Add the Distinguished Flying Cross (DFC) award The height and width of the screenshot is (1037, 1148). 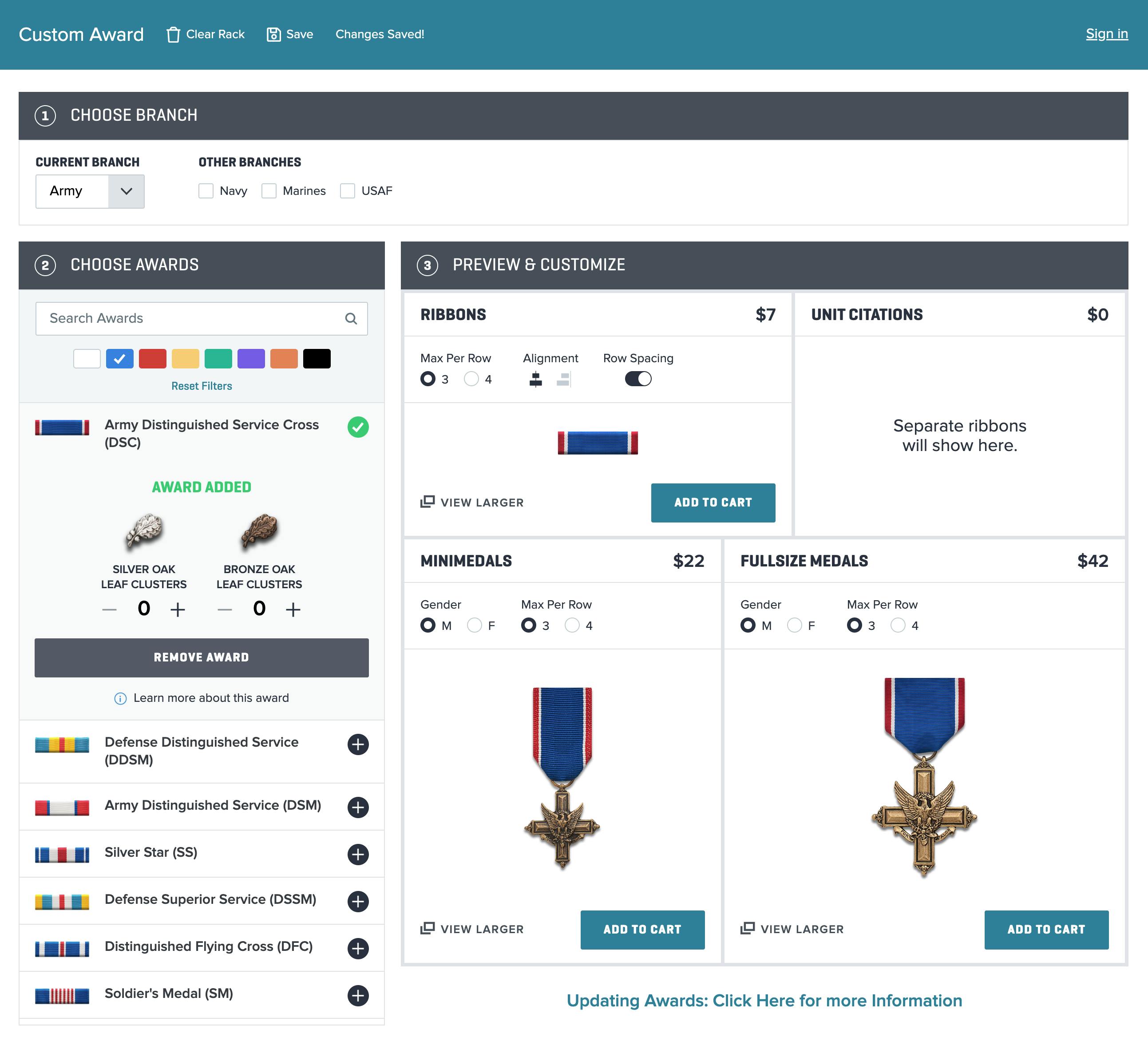pos(358,948)
